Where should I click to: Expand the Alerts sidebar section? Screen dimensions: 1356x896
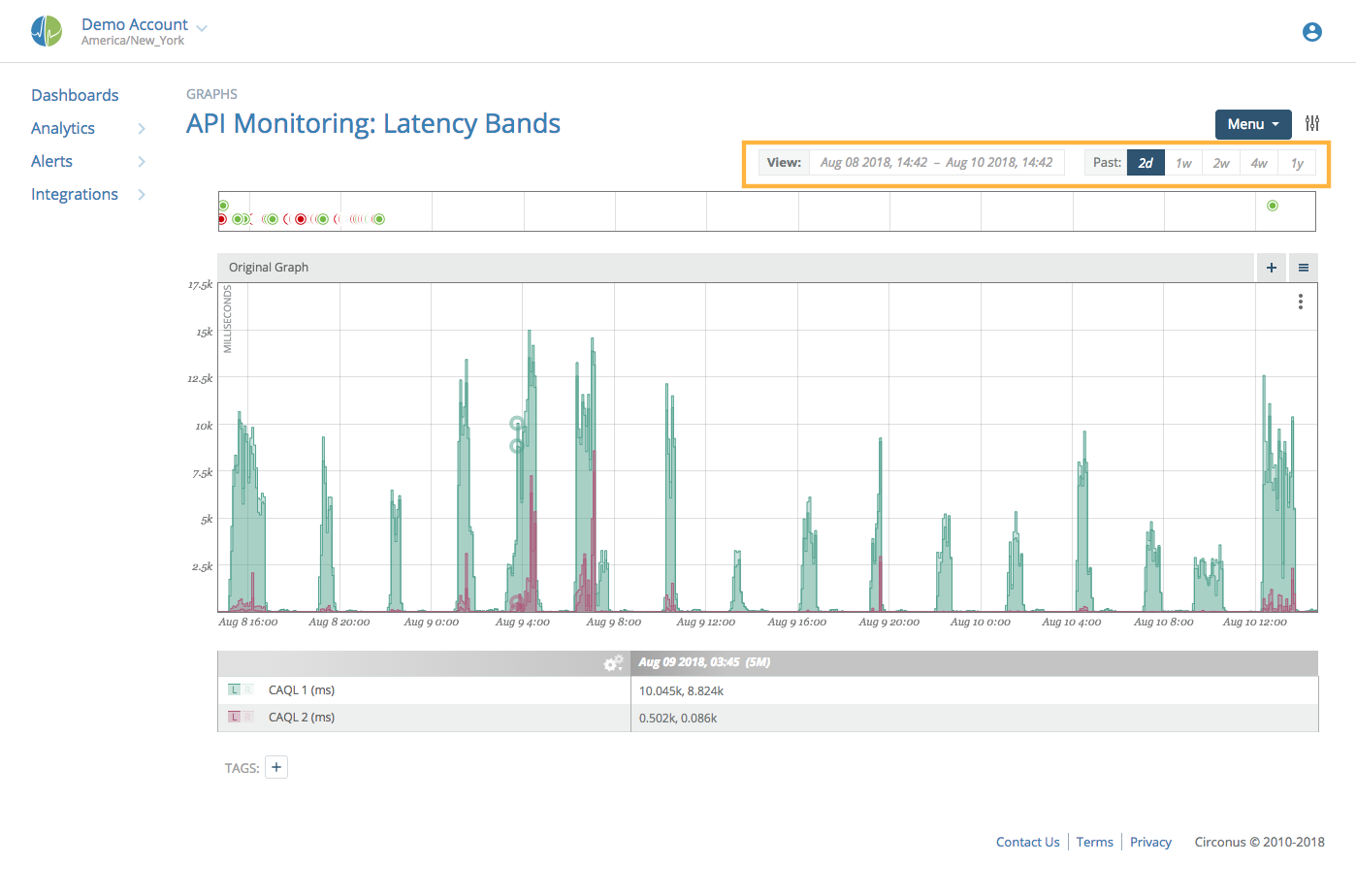pyautogui.click(x=51, y=161)
